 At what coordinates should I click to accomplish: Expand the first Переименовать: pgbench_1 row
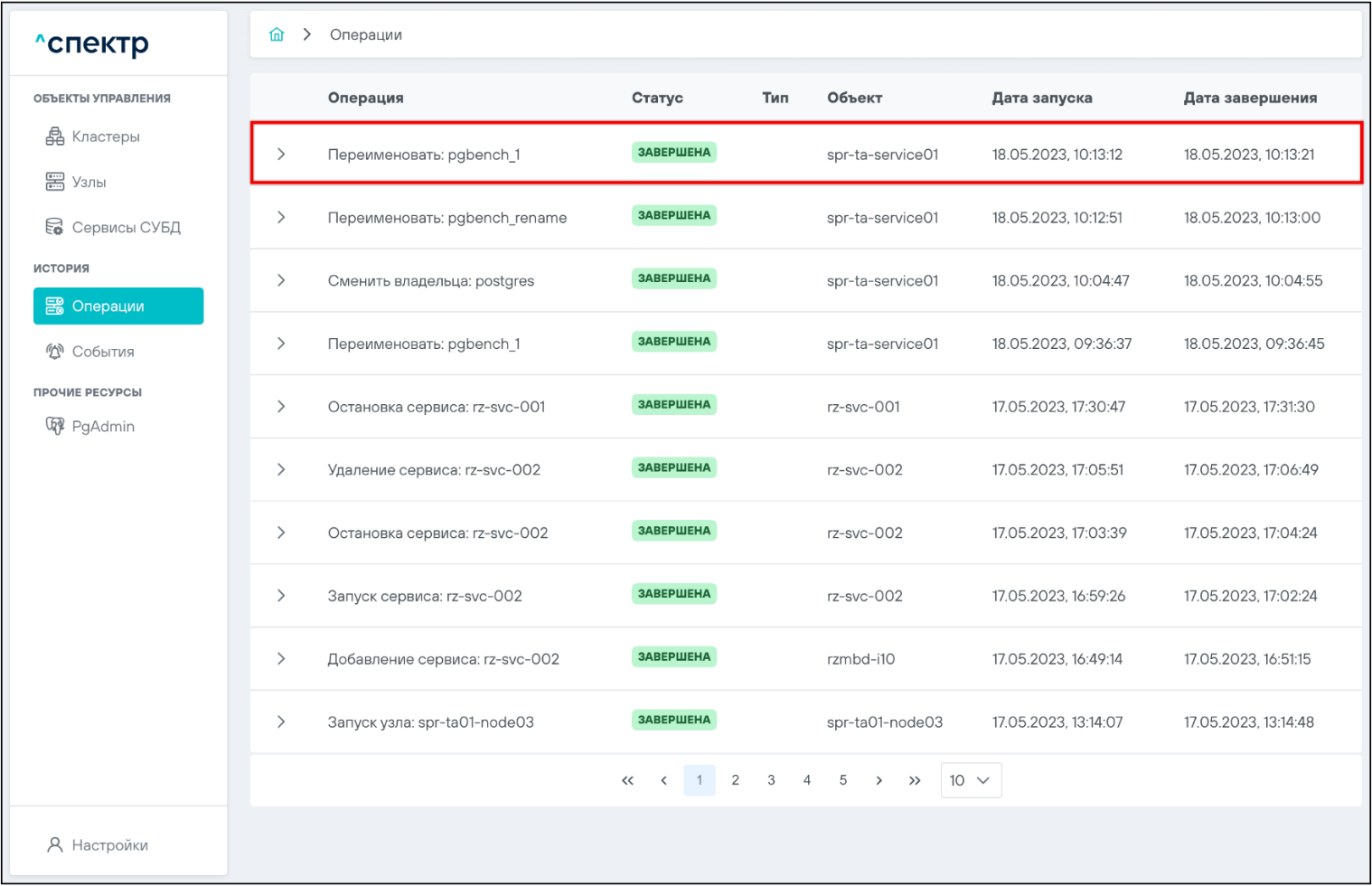click(281, 155)
